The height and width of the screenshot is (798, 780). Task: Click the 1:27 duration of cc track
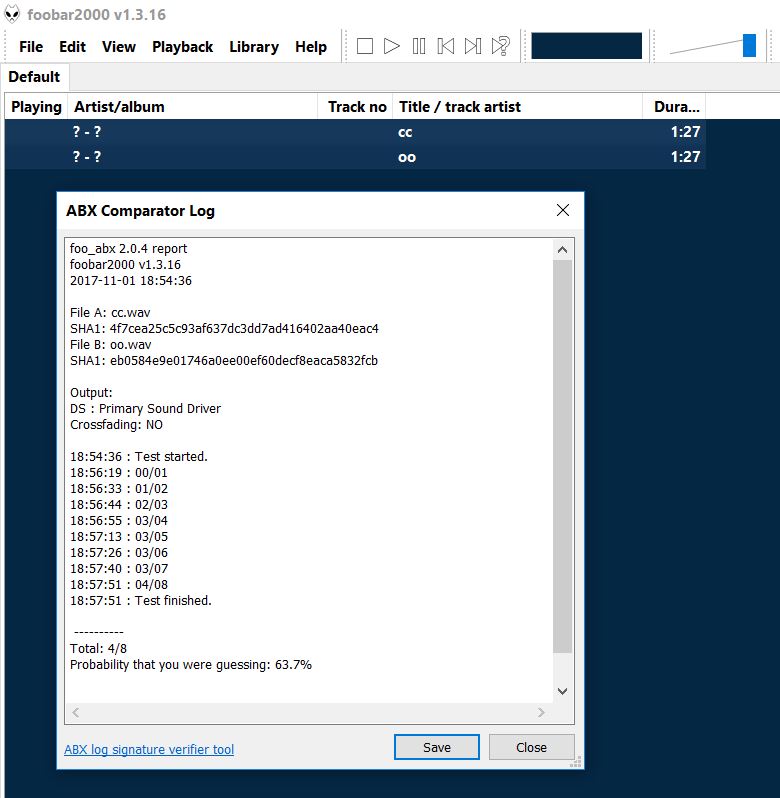tap(685, 132)
